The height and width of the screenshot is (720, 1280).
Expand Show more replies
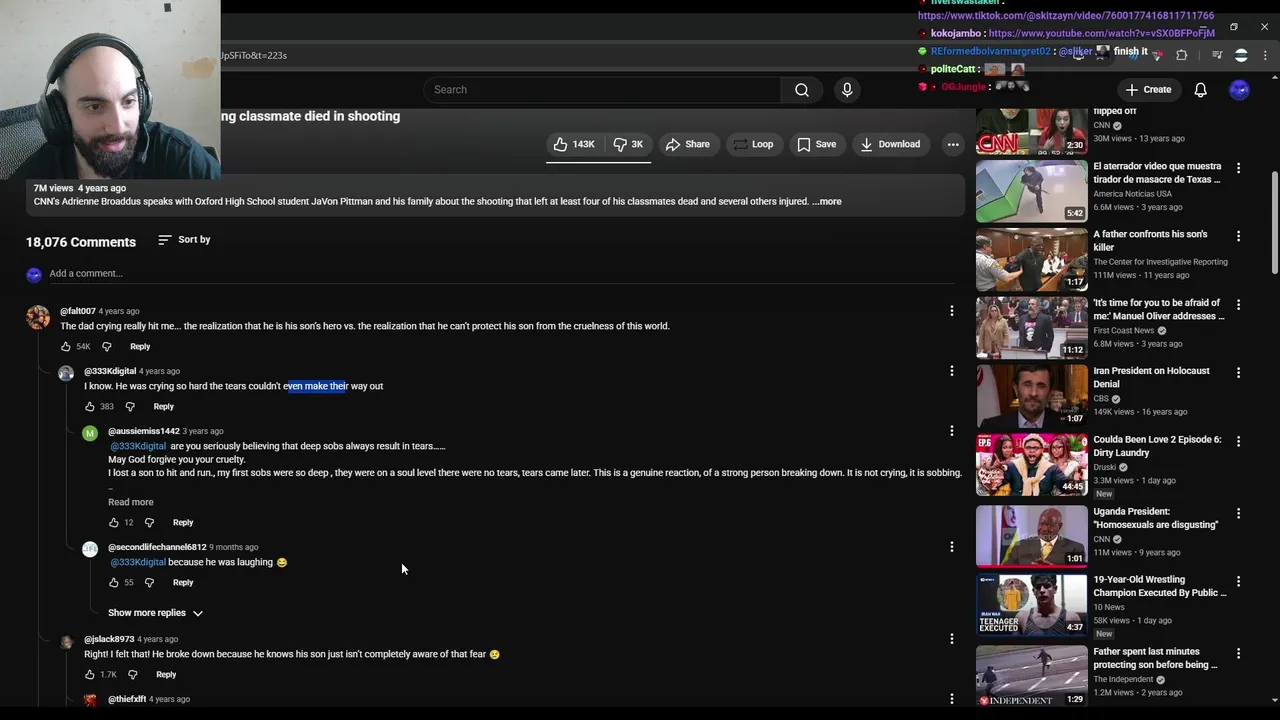pyautogui.click(x=156, y=613)
